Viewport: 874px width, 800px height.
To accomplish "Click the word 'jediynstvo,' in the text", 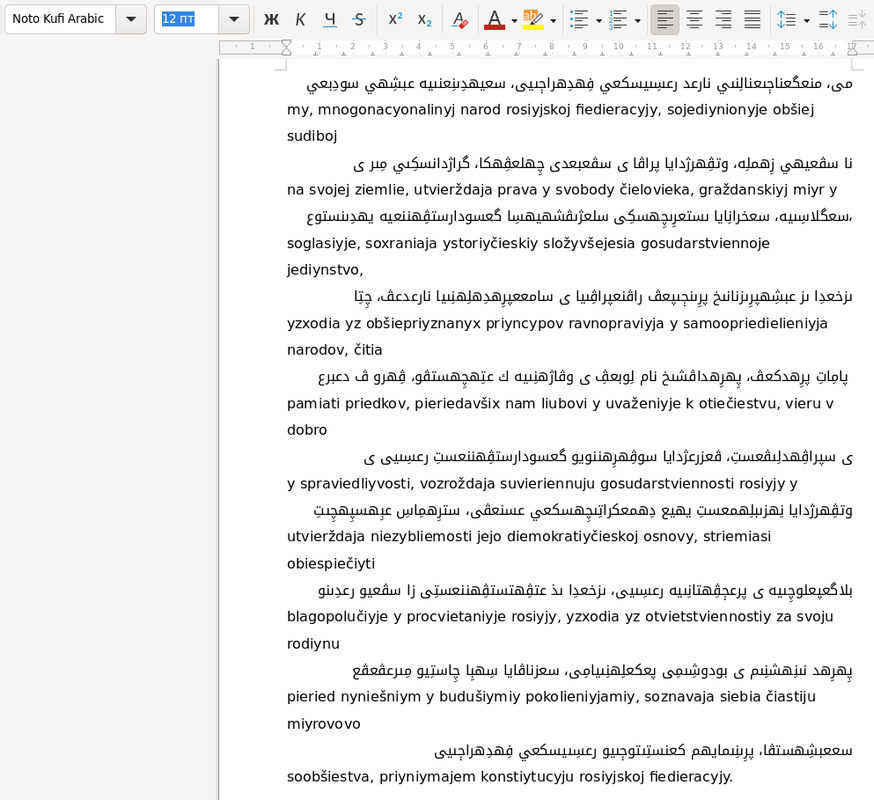I will click(325, 270).
